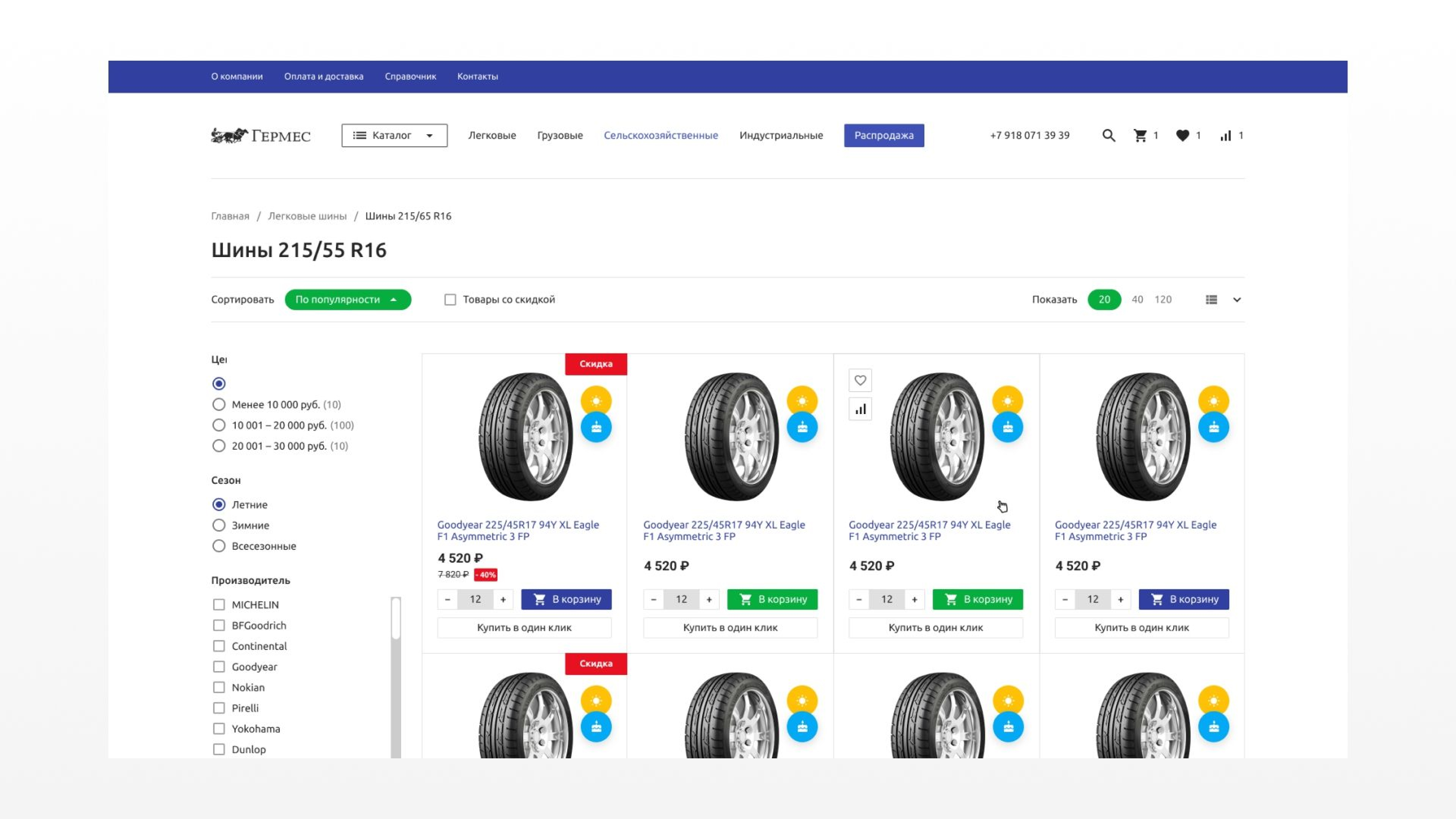Viewport: 1456px width, 819px height.
Task: Add third product to favorites heart
Action: coord(860,380)
